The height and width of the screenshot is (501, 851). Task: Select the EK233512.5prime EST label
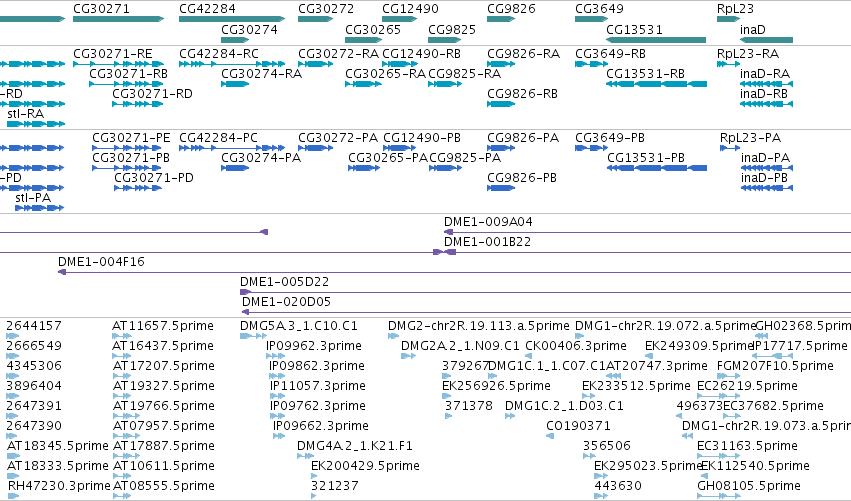(636, 386)
